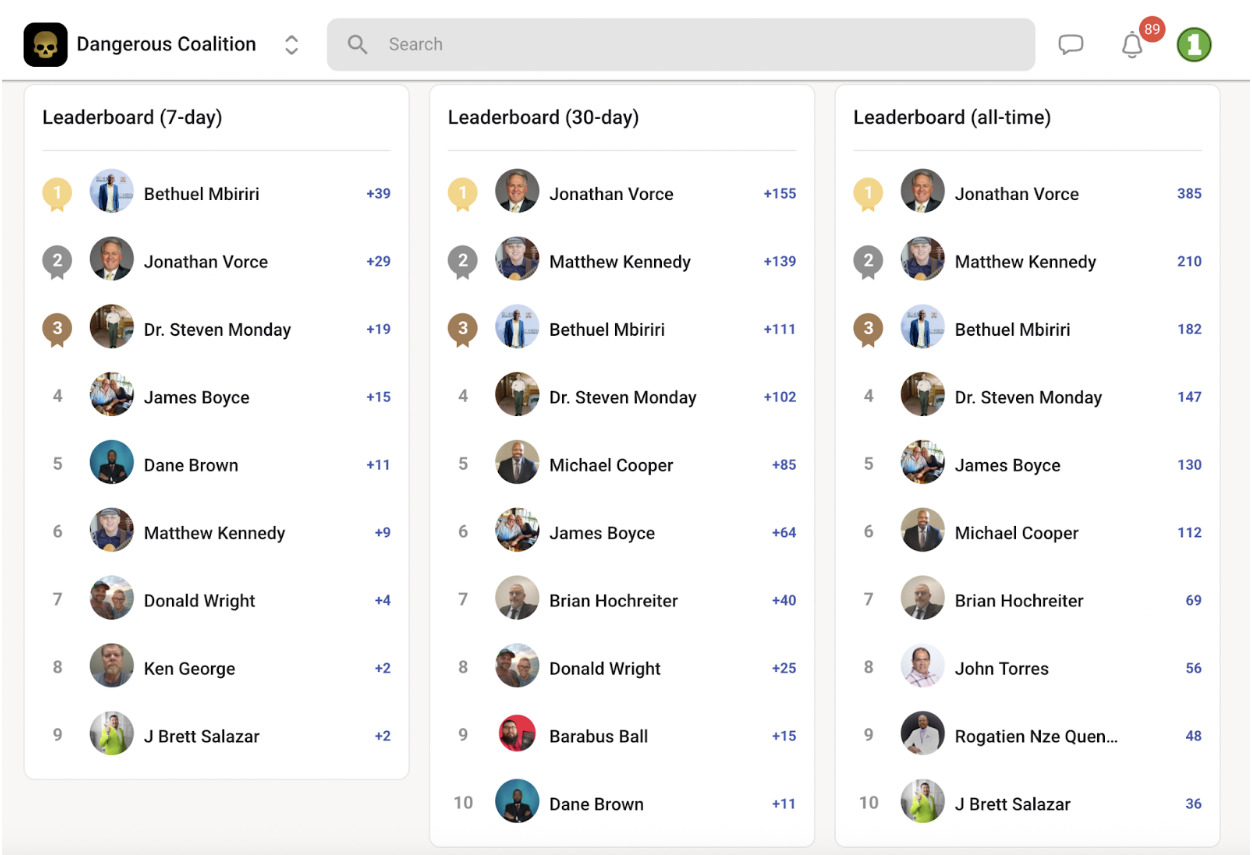Click the magnifying glass search icon
The image size is (1252, 855).
(x=357, y=45)
